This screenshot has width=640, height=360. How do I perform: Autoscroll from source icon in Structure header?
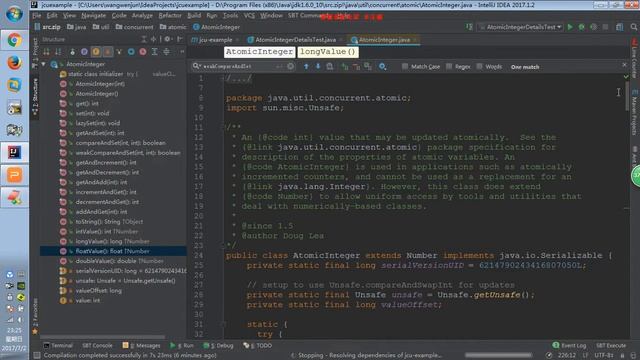coord(153,39)
